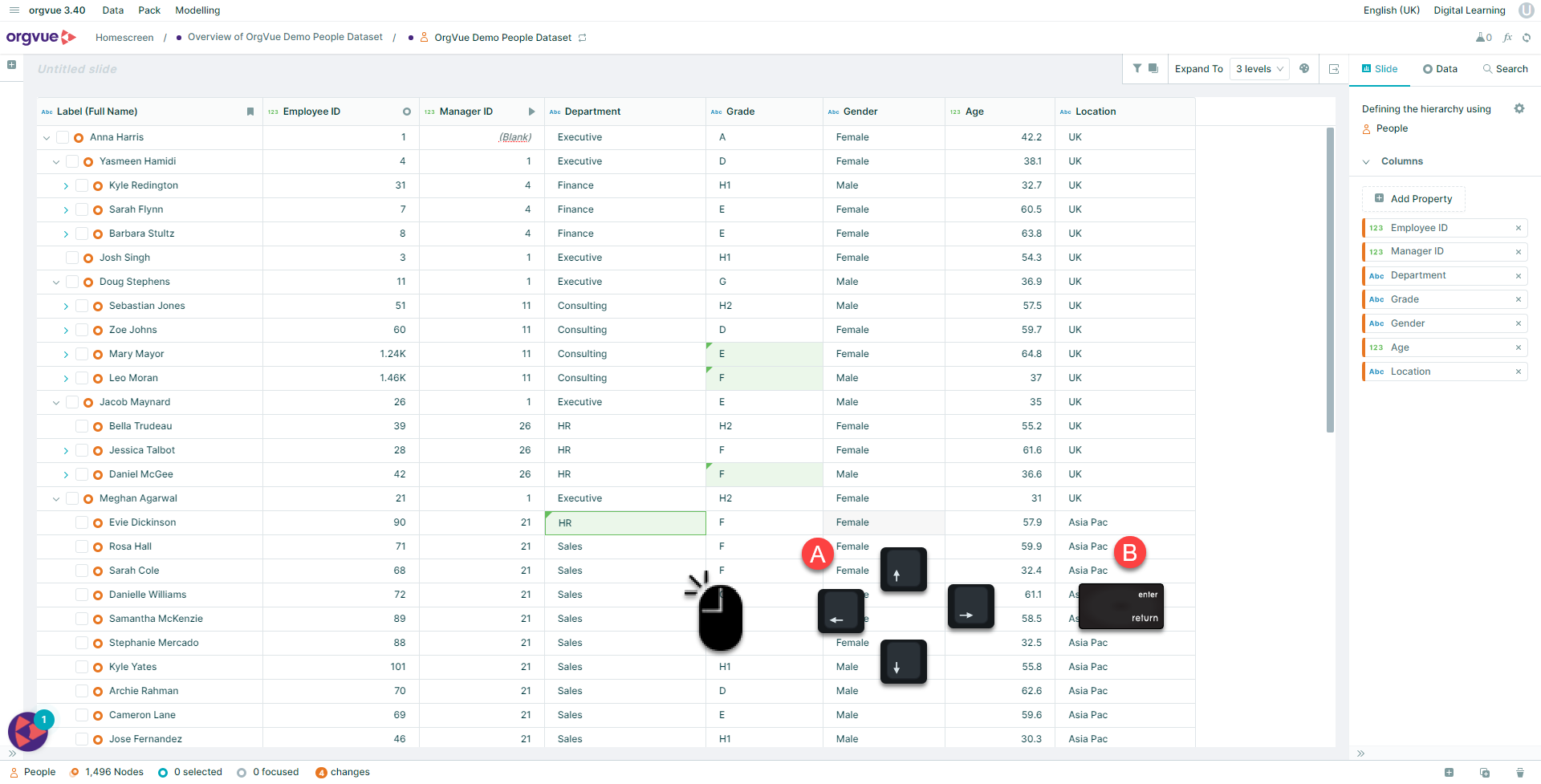1541x784 pixels.
Task: Click the Department column header
Action: [x=625, y=112]
